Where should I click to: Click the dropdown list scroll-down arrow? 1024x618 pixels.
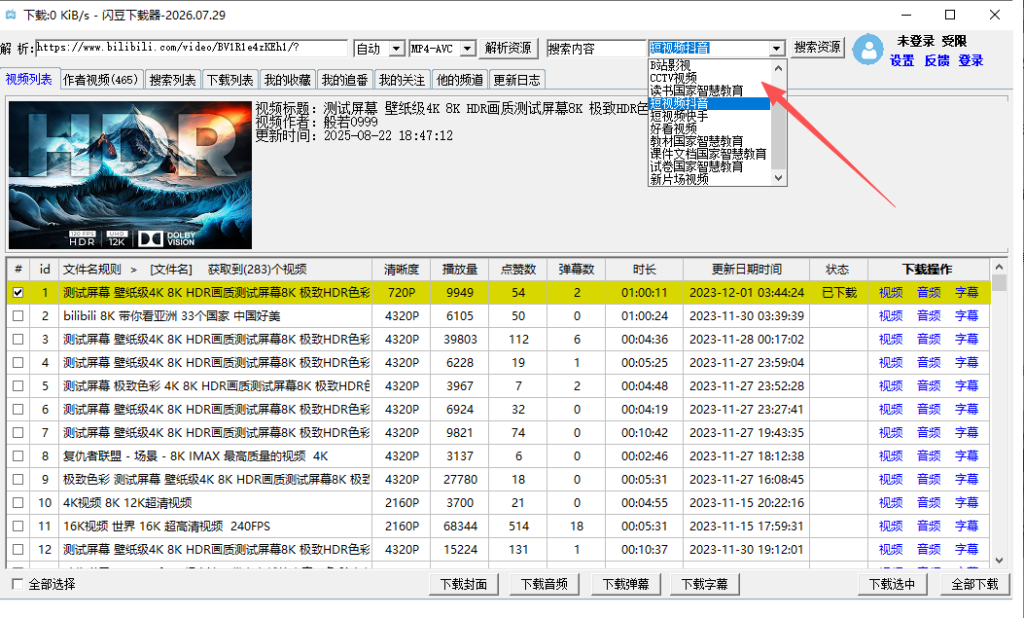[x=778, y=178]
